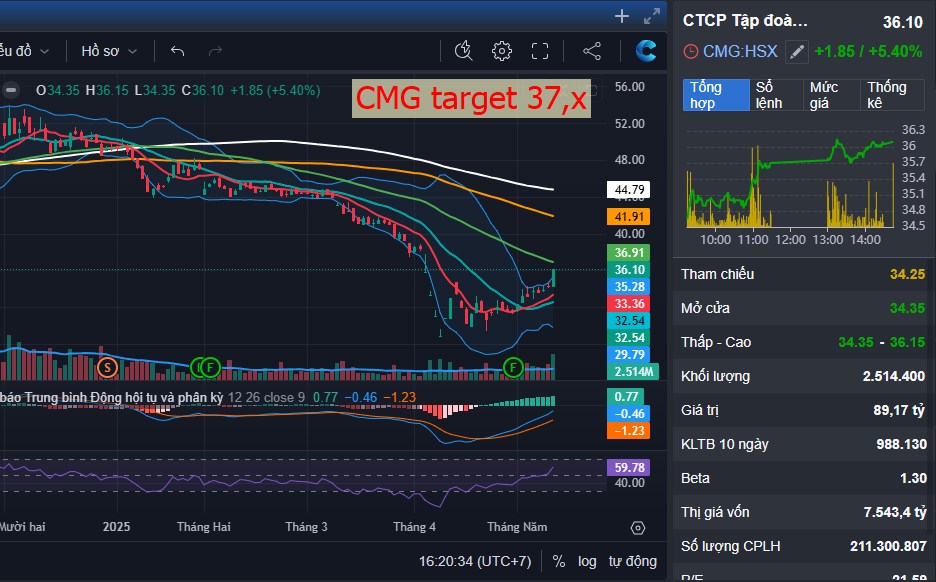Click the Số lượng CPLH value 211.300.807
The width and height of the screenshot is (936, 582).
[888, 546]
